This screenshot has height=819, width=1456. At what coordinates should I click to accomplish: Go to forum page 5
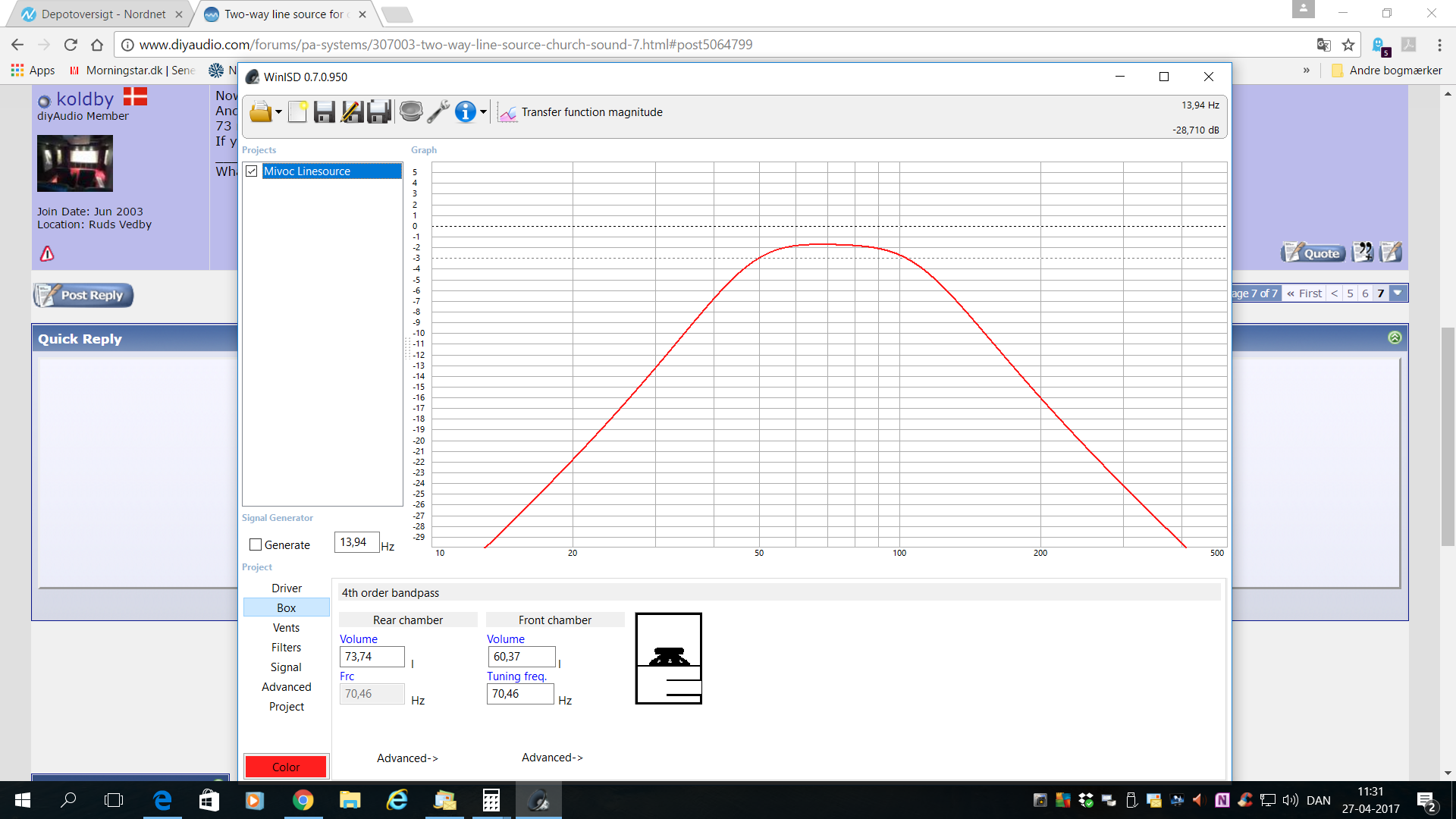coord(1350,293)
